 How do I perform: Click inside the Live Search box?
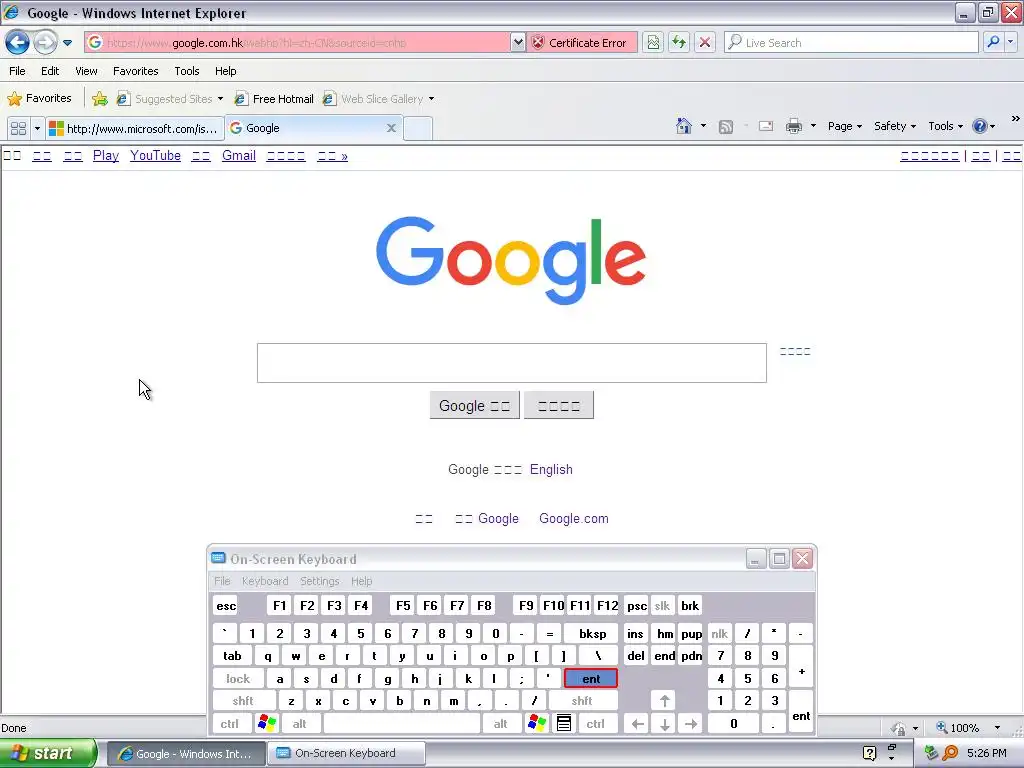(x=851, y=42)
